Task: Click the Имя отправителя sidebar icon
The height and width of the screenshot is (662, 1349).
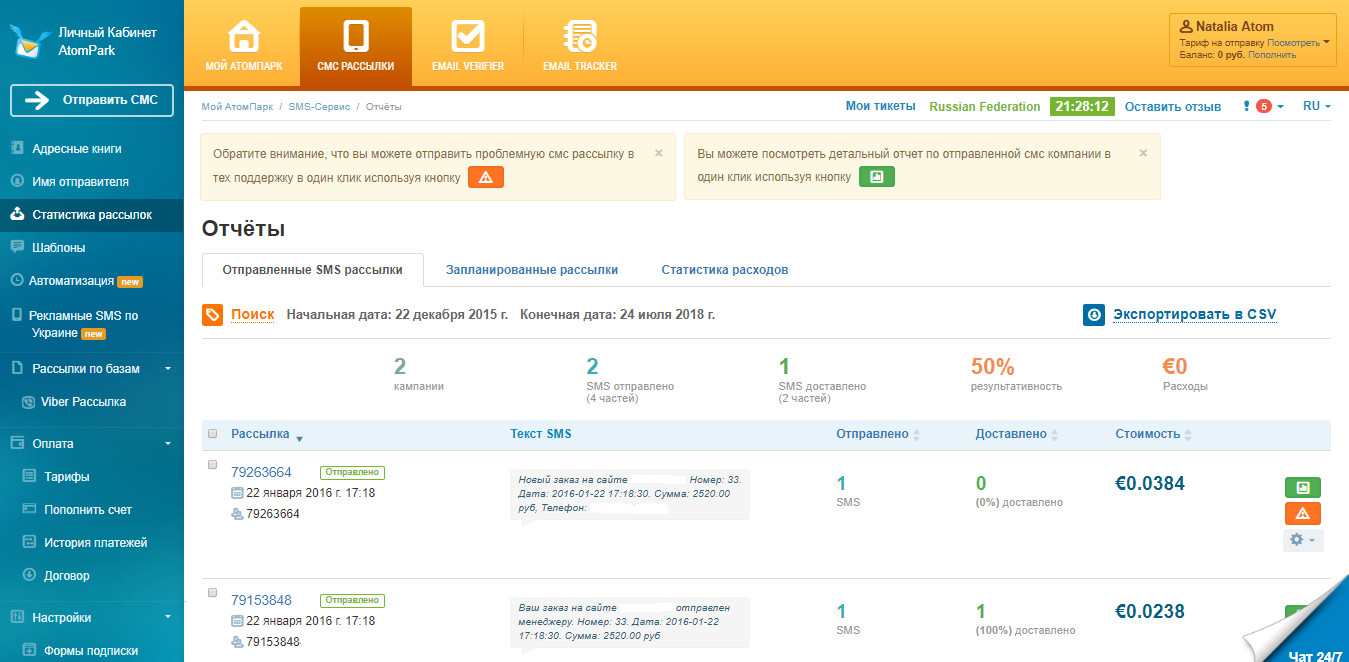Action: [17, 181]
